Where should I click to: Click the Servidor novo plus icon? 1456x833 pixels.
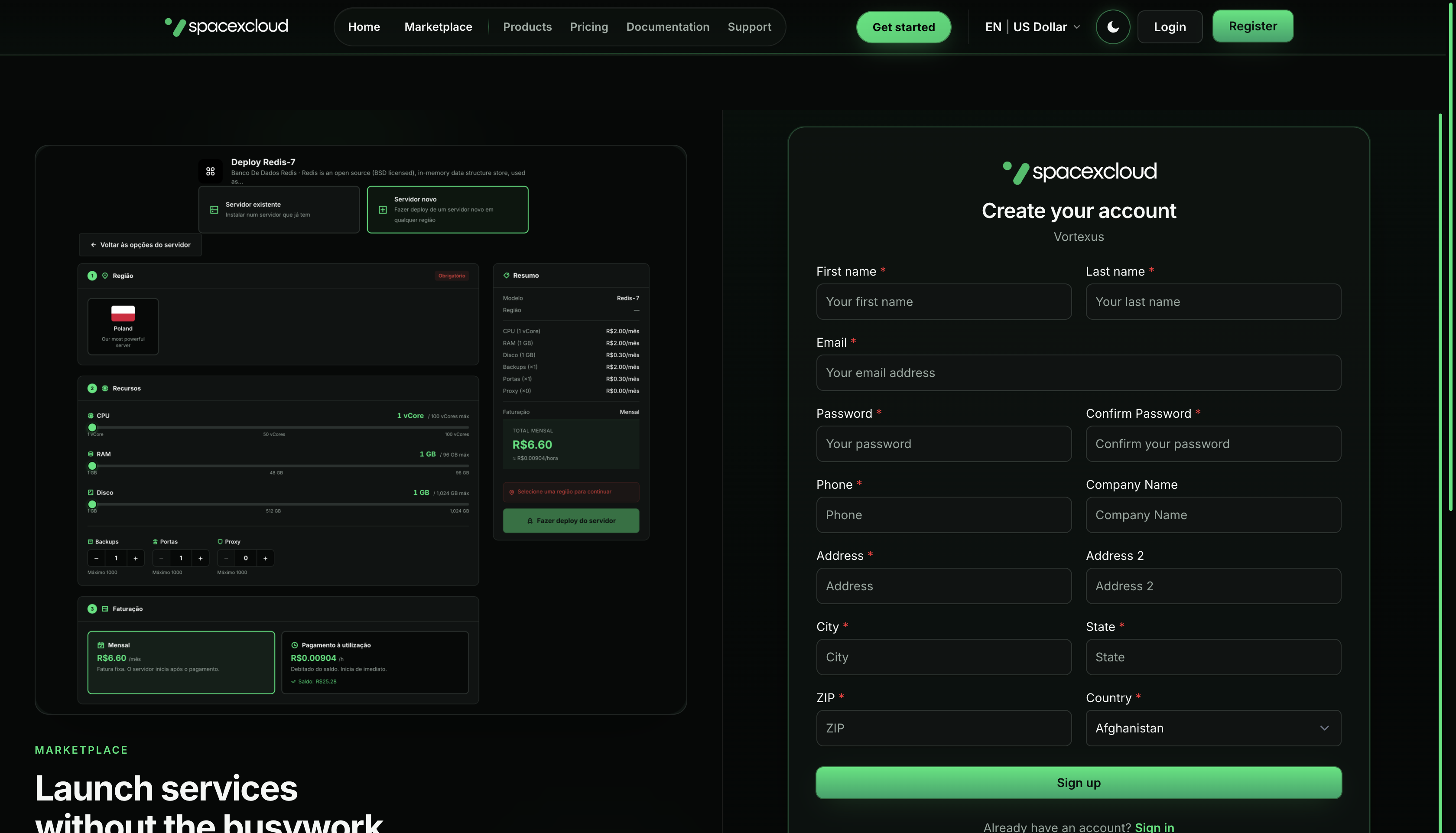383,210
